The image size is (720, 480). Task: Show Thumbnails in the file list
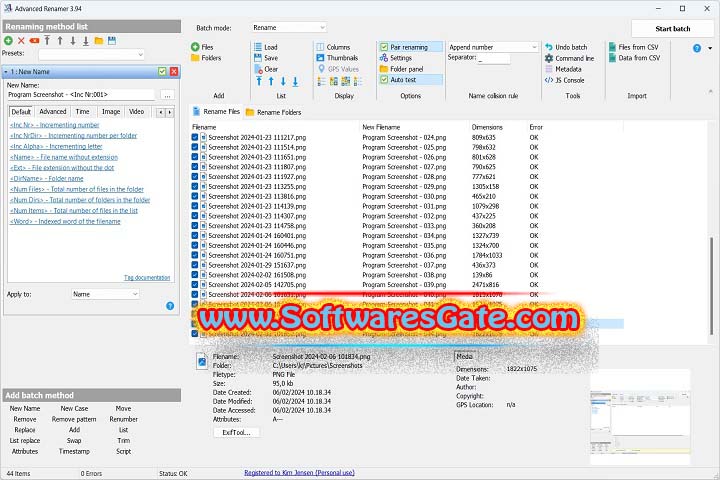[337, 58]
